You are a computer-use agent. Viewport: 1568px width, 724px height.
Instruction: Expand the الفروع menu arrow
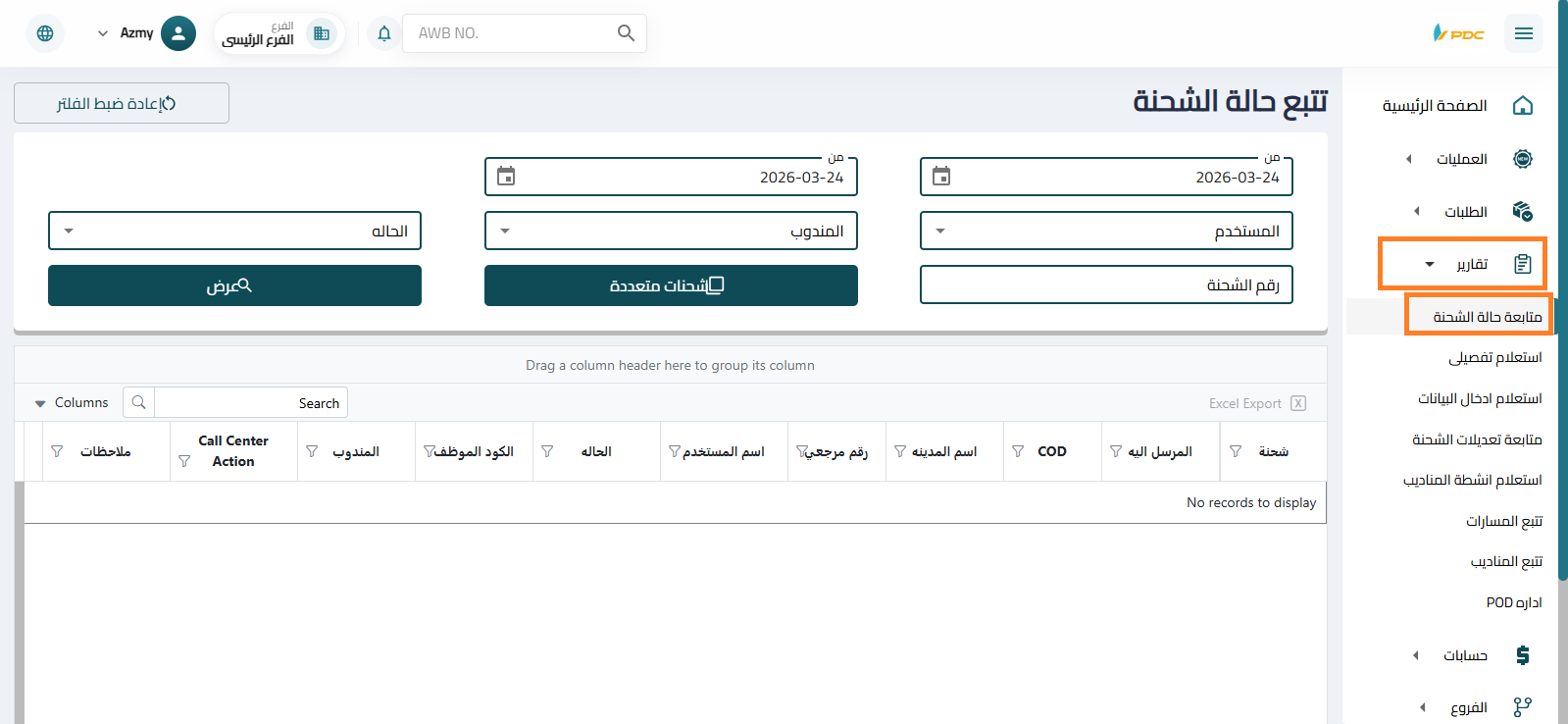click(1423, 706)
